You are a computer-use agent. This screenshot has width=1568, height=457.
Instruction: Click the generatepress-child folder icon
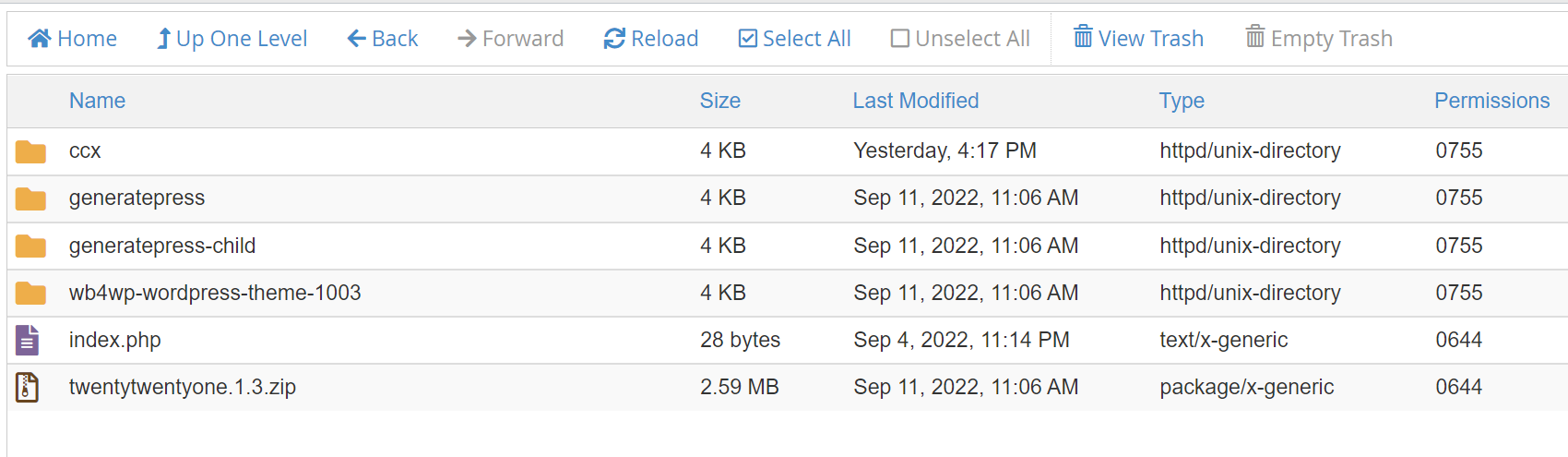[30, 247]
